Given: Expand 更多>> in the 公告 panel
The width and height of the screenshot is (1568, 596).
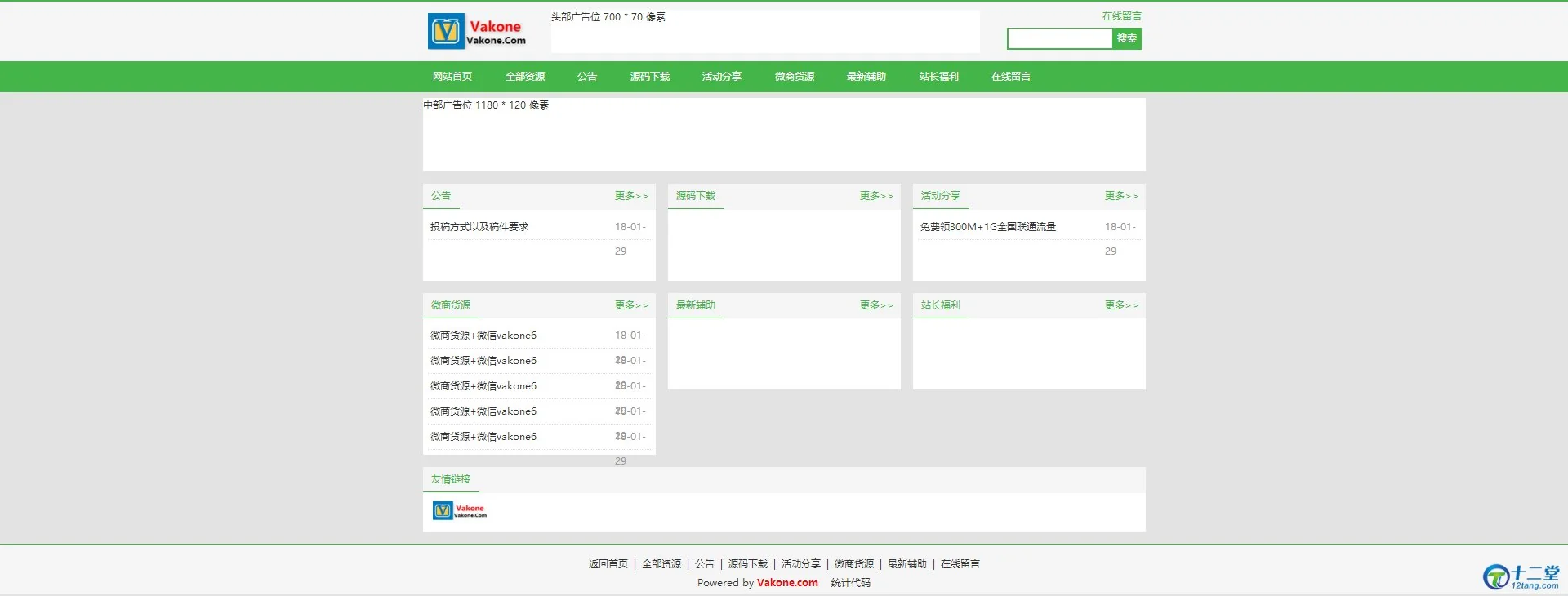Looking at the screenshot, I should [630, 196].
